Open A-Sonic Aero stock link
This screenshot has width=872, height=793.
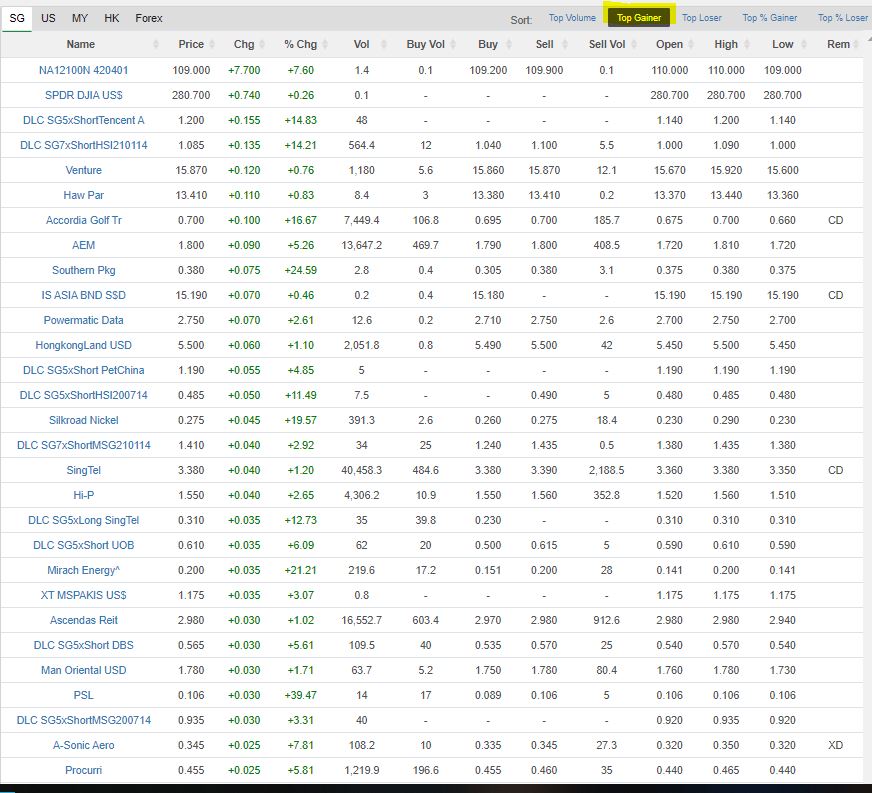point(83,746)
